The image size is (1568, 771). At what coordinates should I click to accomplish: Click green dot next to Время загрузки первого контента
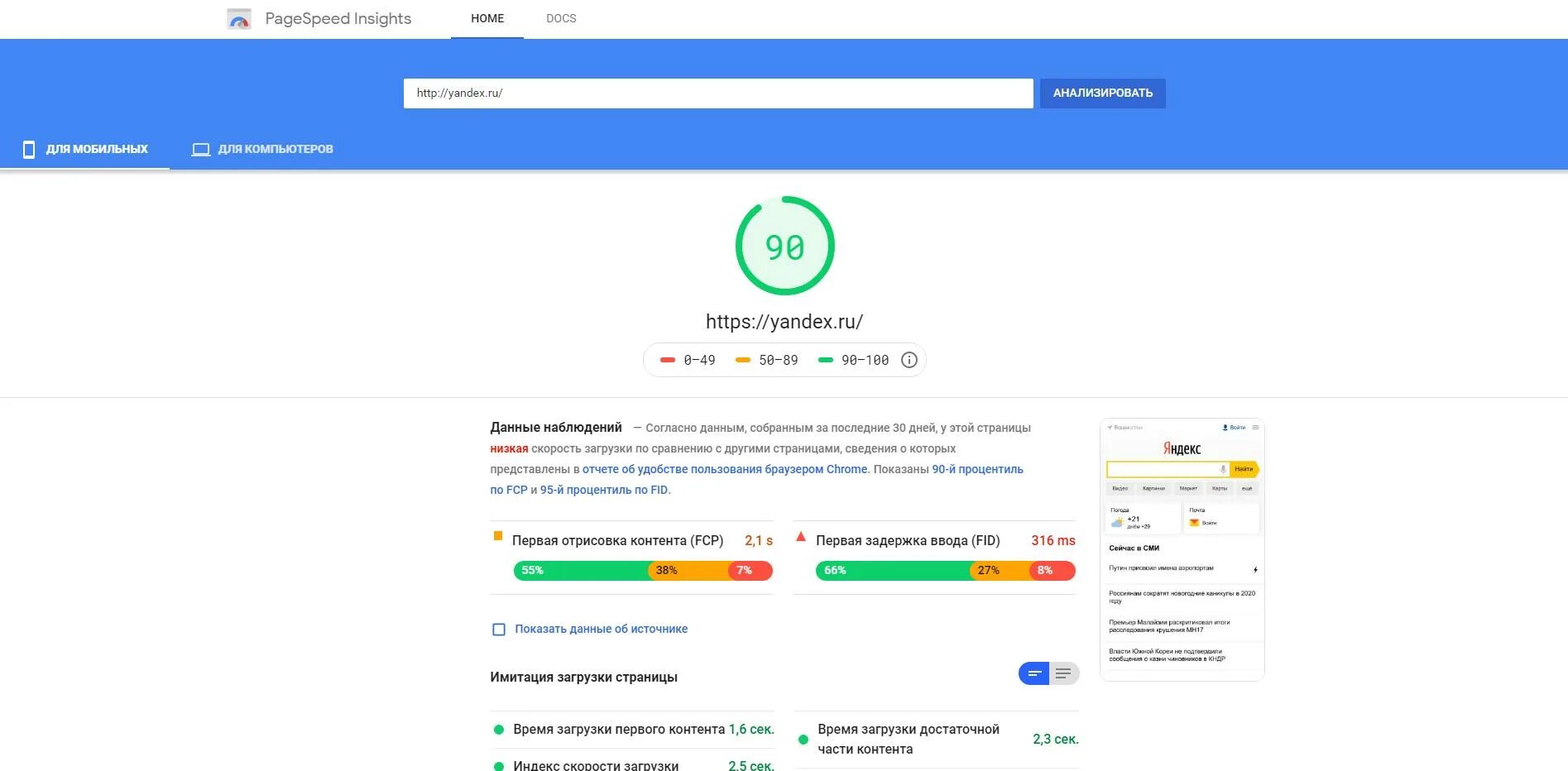498,730
